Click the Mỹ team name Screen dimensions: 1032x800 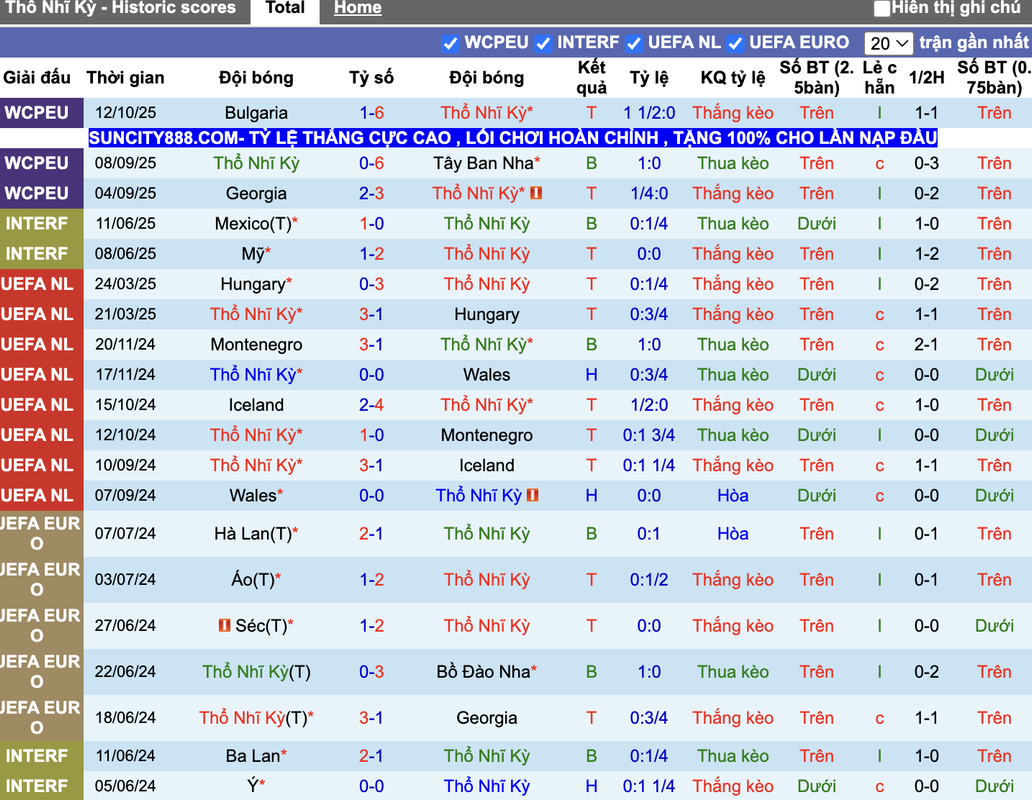point(253,254)
